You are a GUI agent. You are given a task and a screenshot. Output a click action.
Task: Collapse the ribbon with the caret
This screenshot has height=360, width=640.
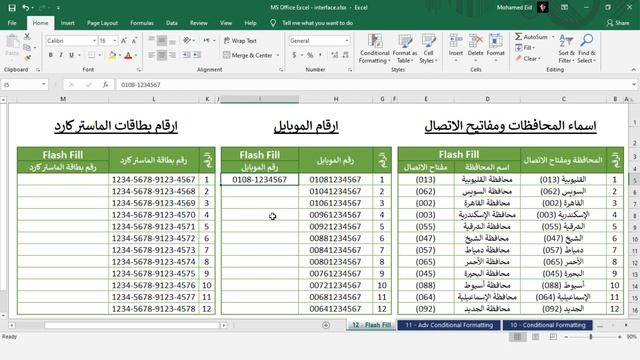633,70
